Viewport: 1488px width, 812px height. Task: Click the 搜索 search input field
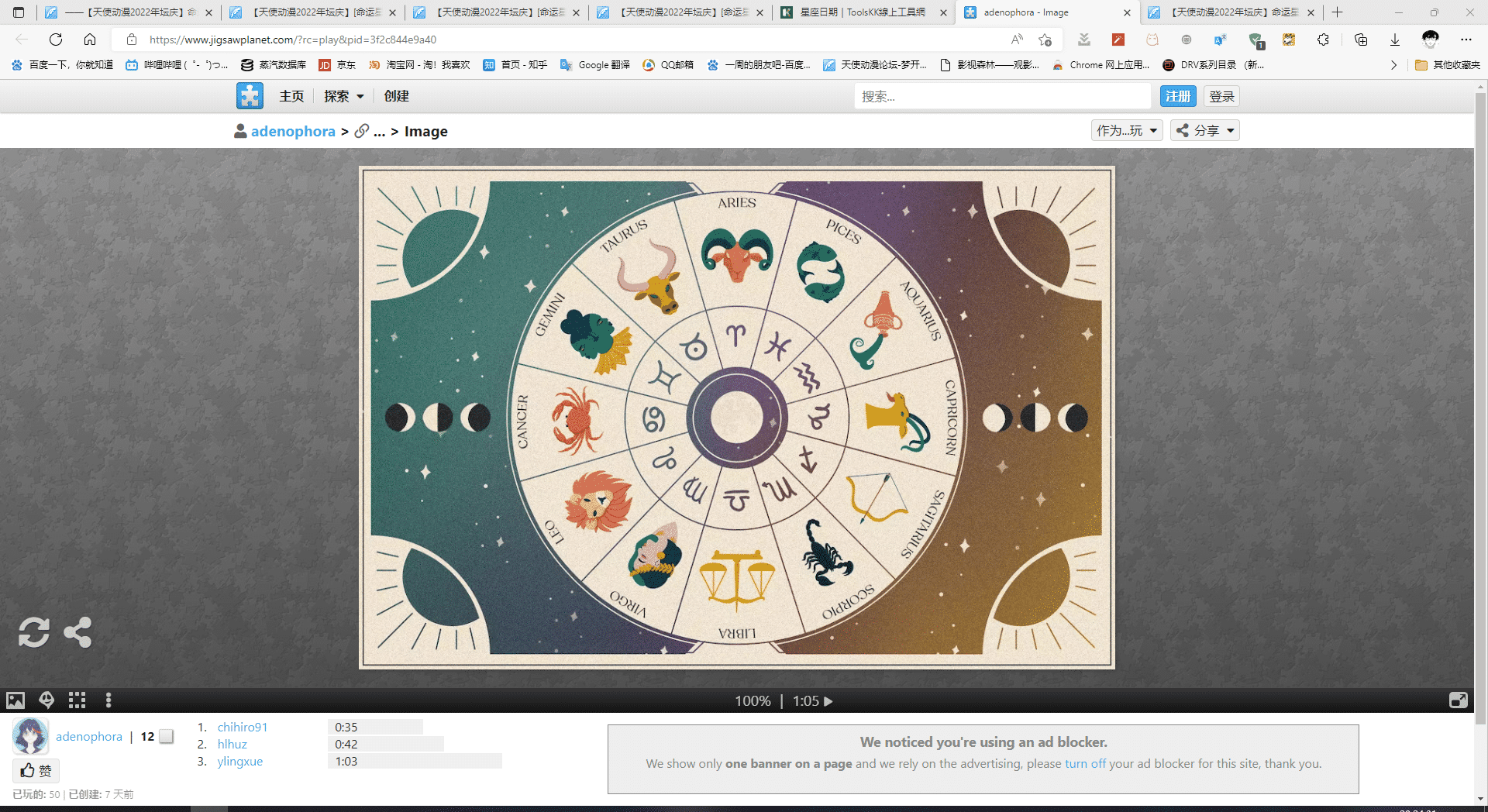[1002, 96]
